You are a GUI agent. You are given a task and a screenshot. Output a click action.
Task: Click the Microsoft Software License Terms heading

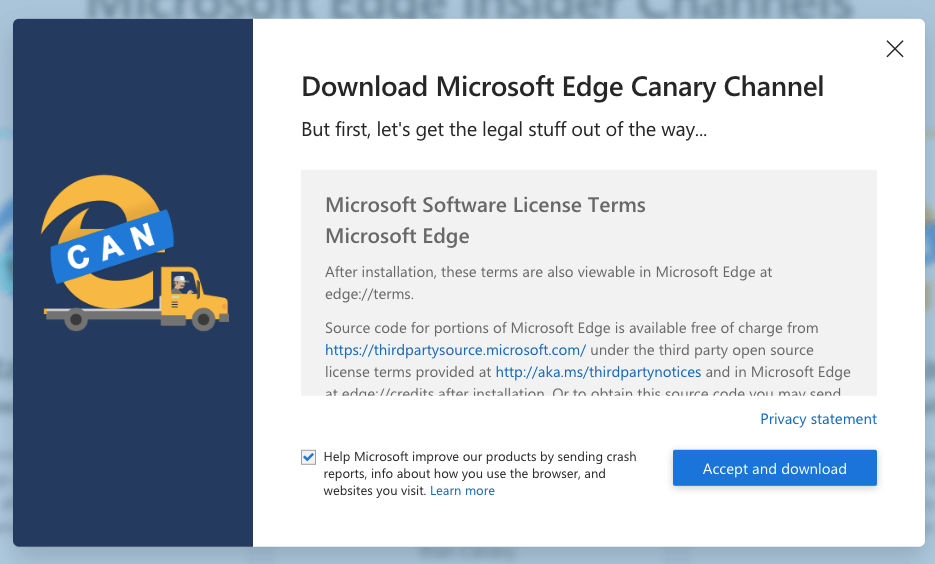click(485, 205)
